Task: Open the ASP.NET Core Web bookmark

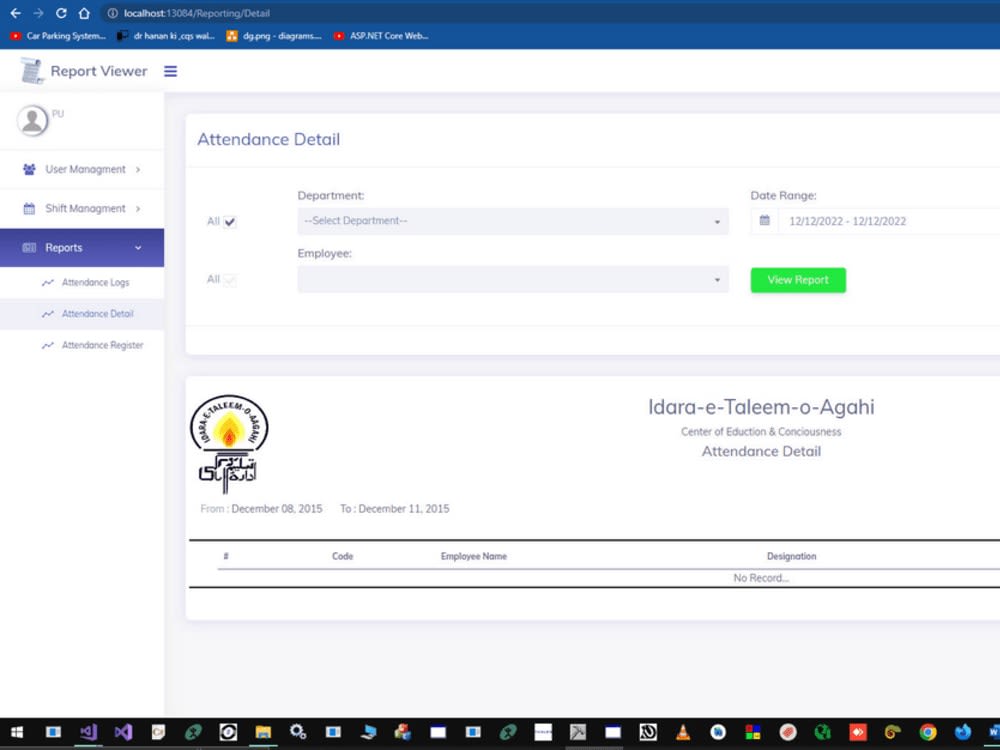Action: pyautogui.click(x=381, y=36)
